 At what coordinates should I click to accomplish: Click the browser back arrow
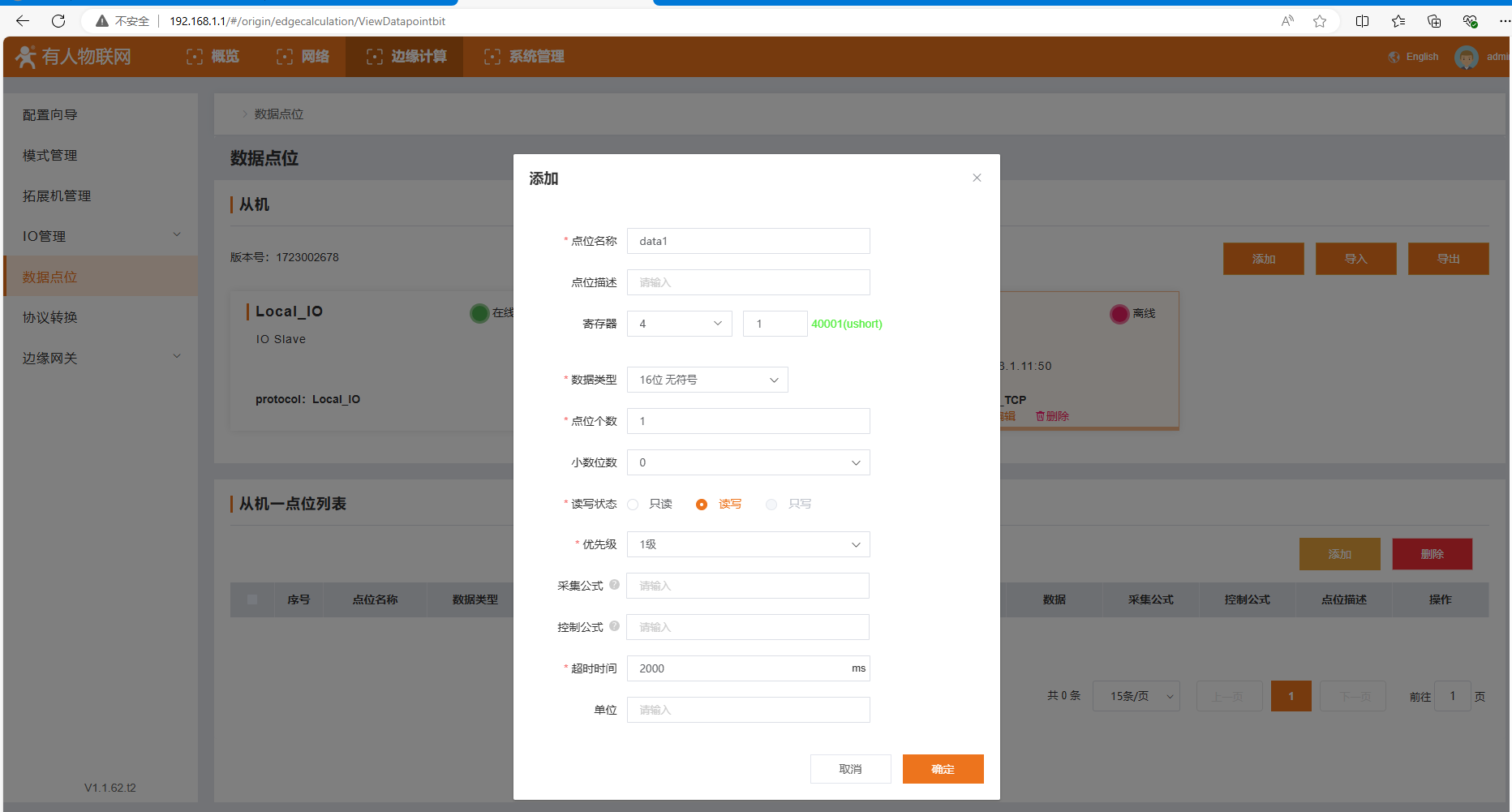pos(23,21)
